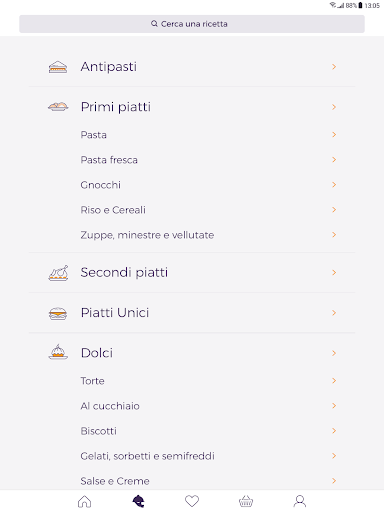
Task: Open the Home tab icon
Action: click(84, 501)
